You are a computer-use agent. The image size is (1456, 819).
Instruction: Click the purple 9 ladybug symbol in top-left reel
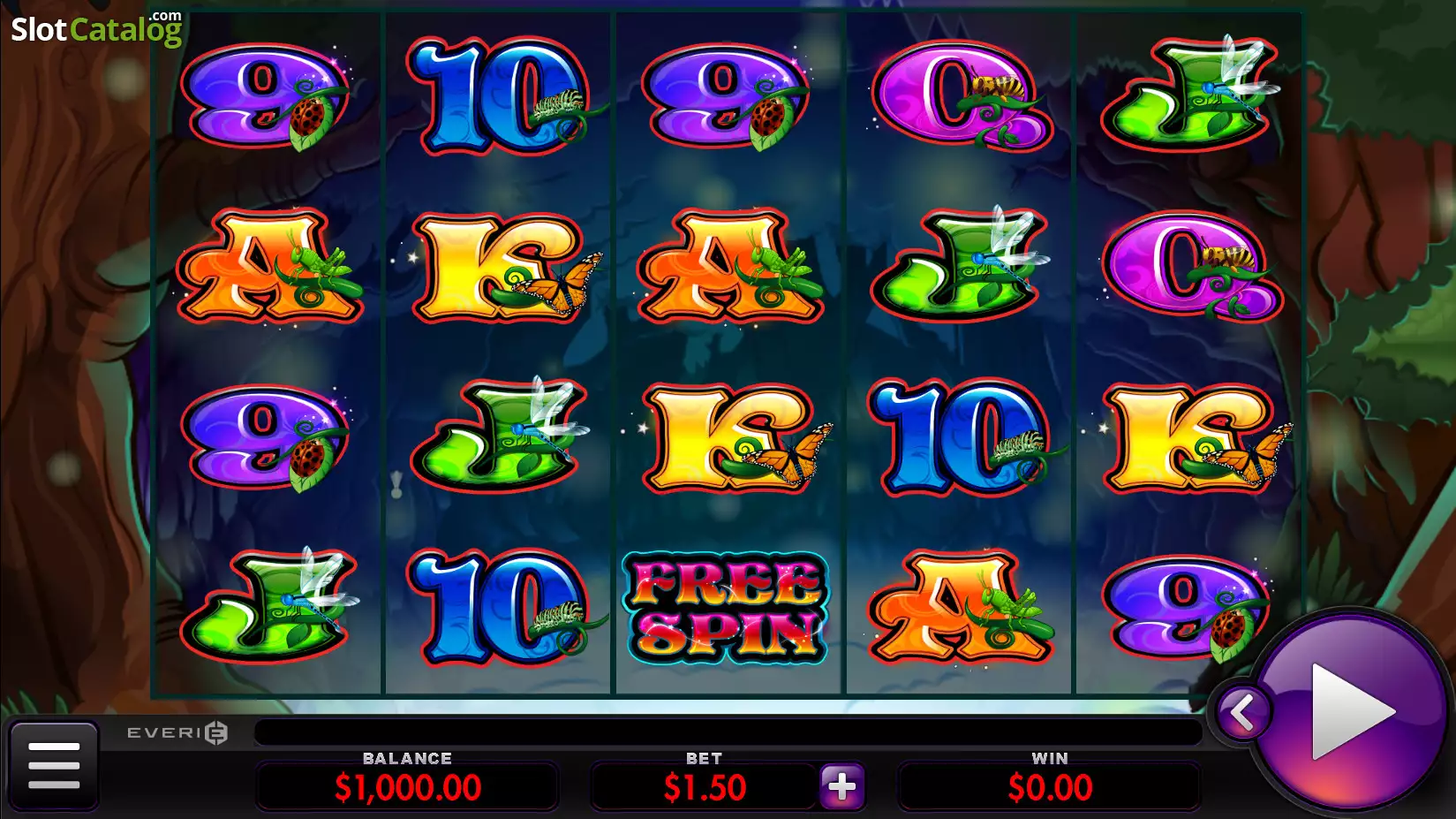click(266, 95)
